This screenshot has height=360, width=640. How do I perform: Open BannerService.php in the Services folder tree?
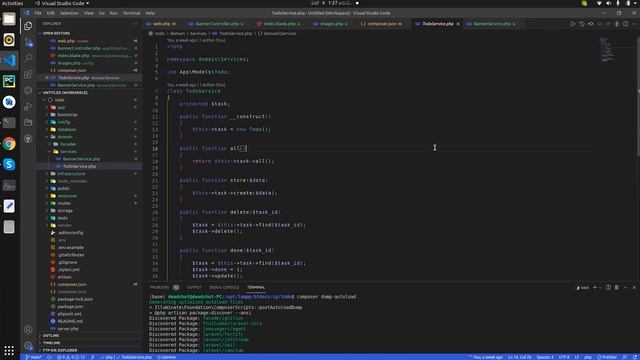click(81, 159)
